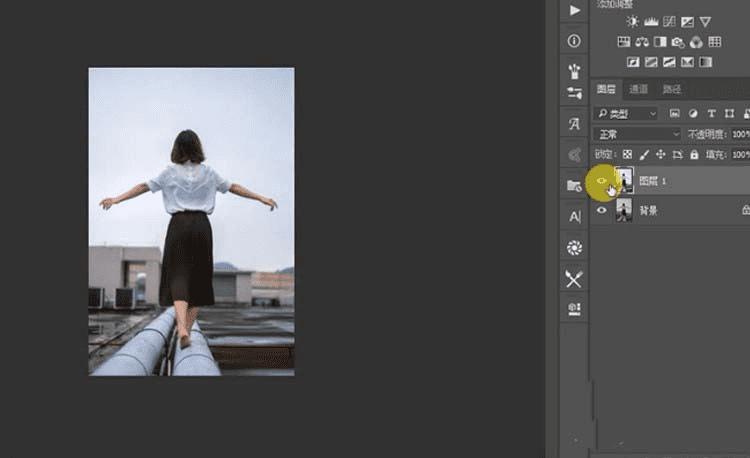Click the text layer filter T button
Screen dimensions: 750x458
coord(711,114)
